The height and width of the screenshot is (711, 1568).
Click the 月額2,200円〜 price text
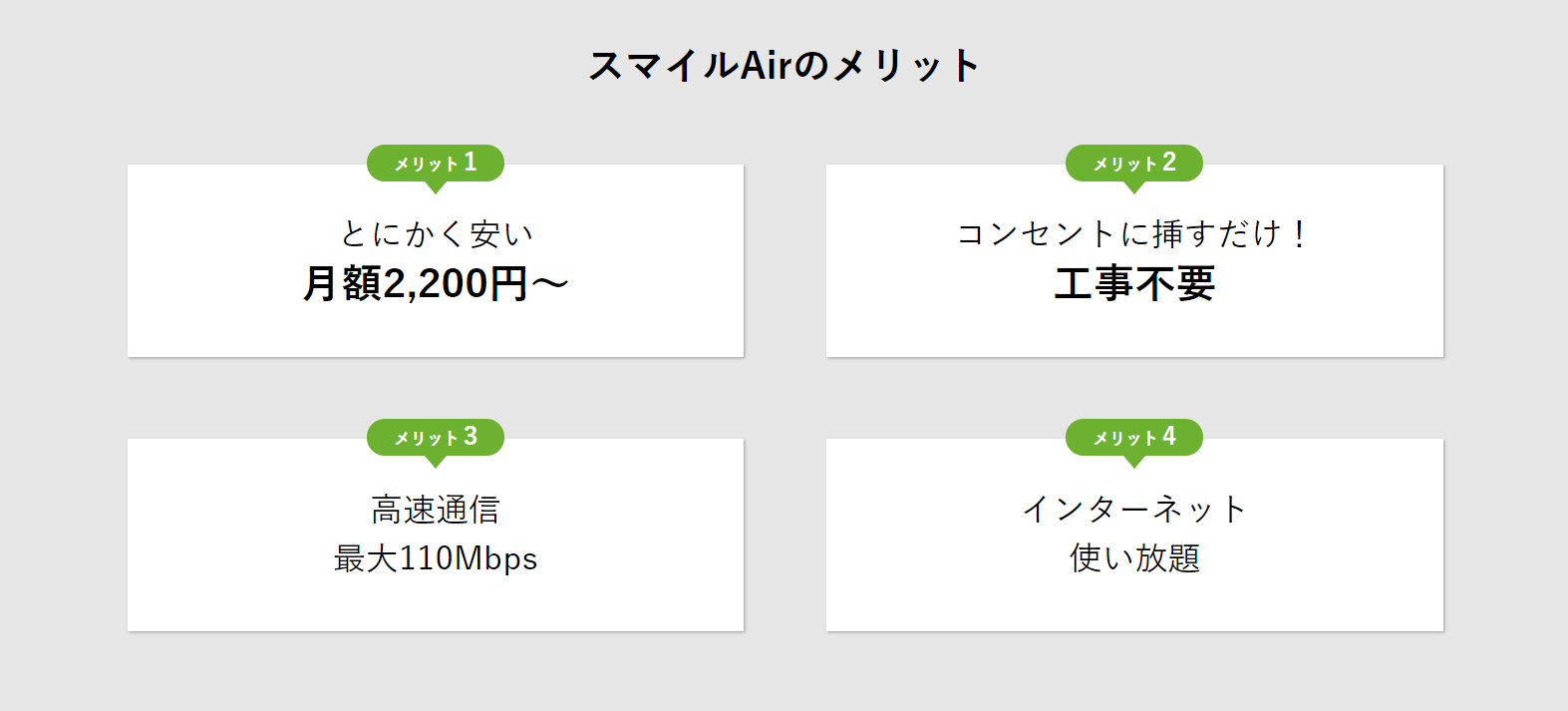436,284
